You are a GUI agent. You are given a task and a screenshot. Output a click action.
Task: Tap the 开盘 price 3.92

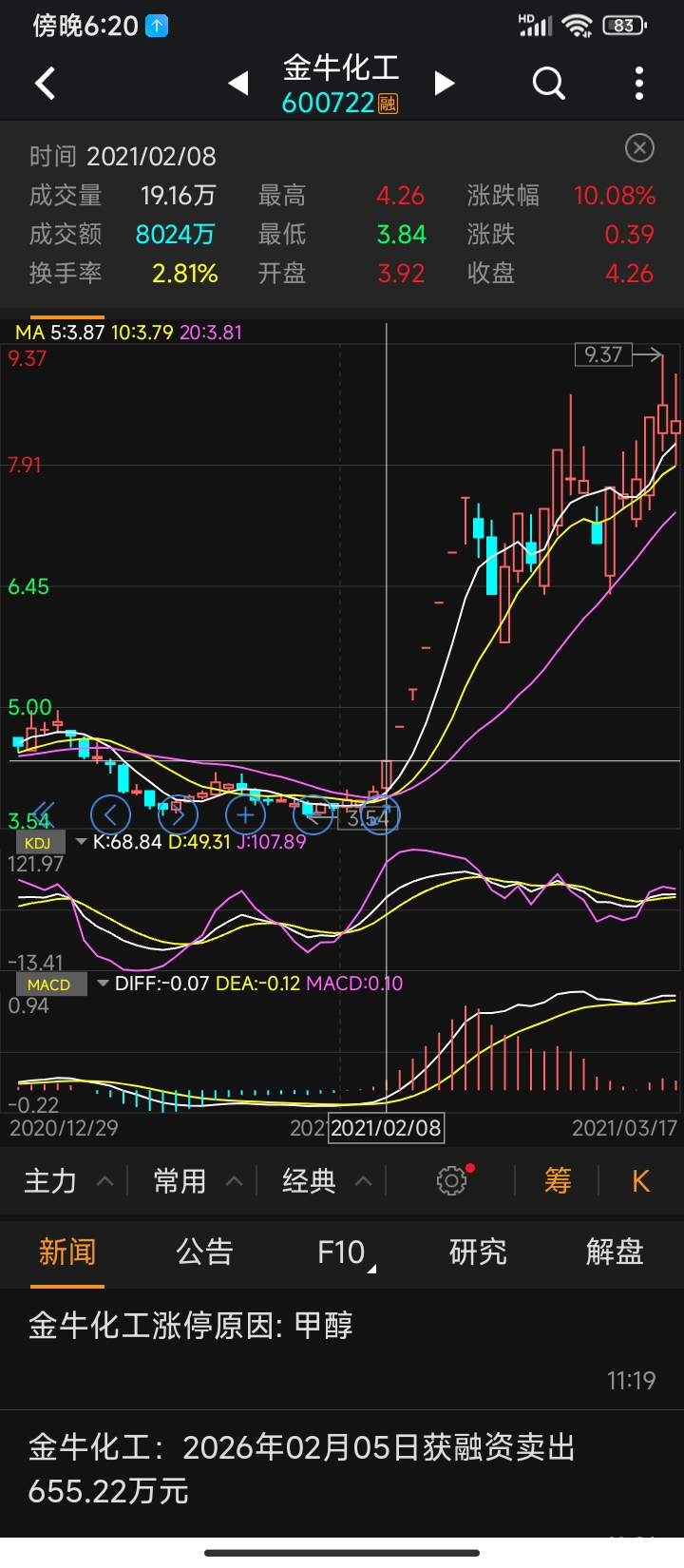click(401, 274)
